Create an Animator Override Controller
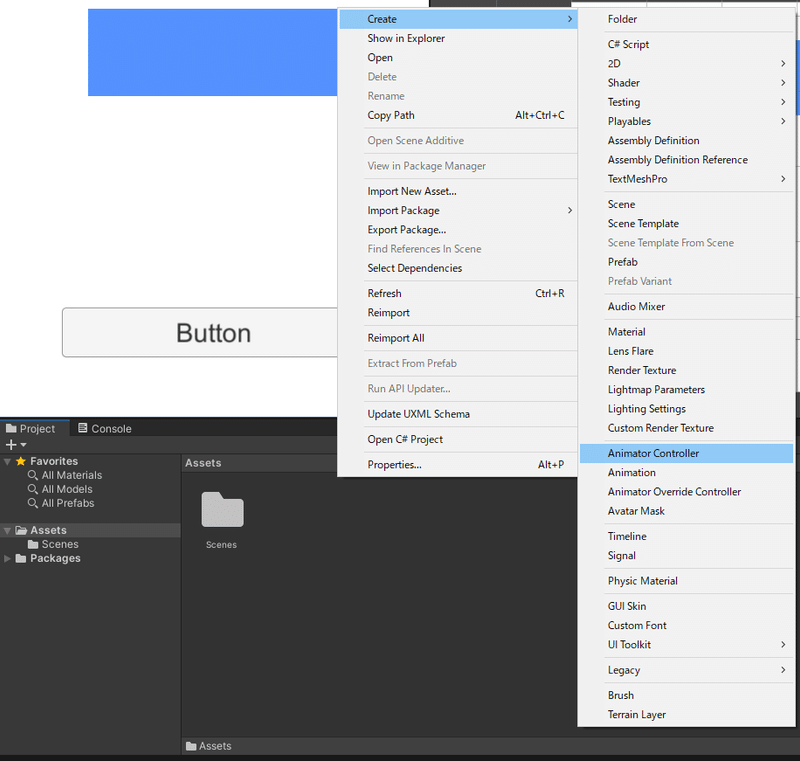This screenshot has width=800, height=761. point(686,492)
